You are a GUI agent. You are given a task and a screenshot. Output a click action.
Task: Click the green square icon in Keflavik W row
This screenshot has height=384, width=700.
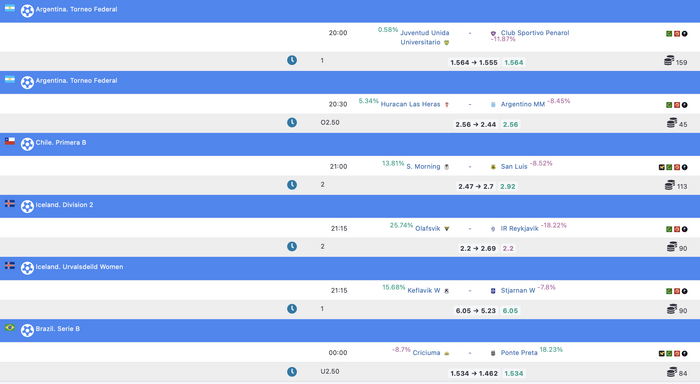click(x=669, y=291)
